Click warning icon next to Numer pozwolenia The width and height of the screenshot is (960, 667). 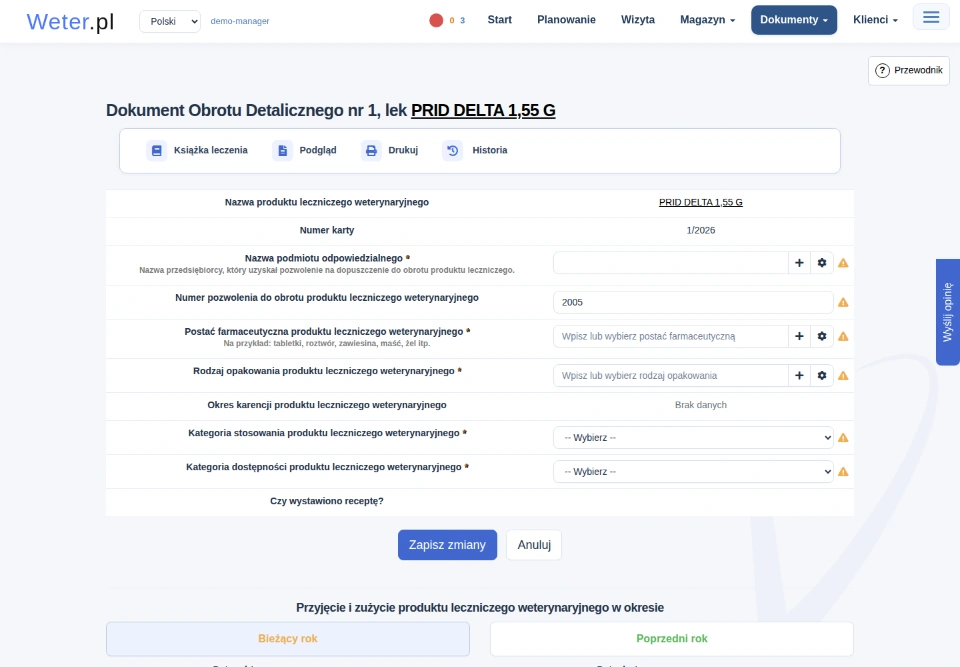(843, 303)
